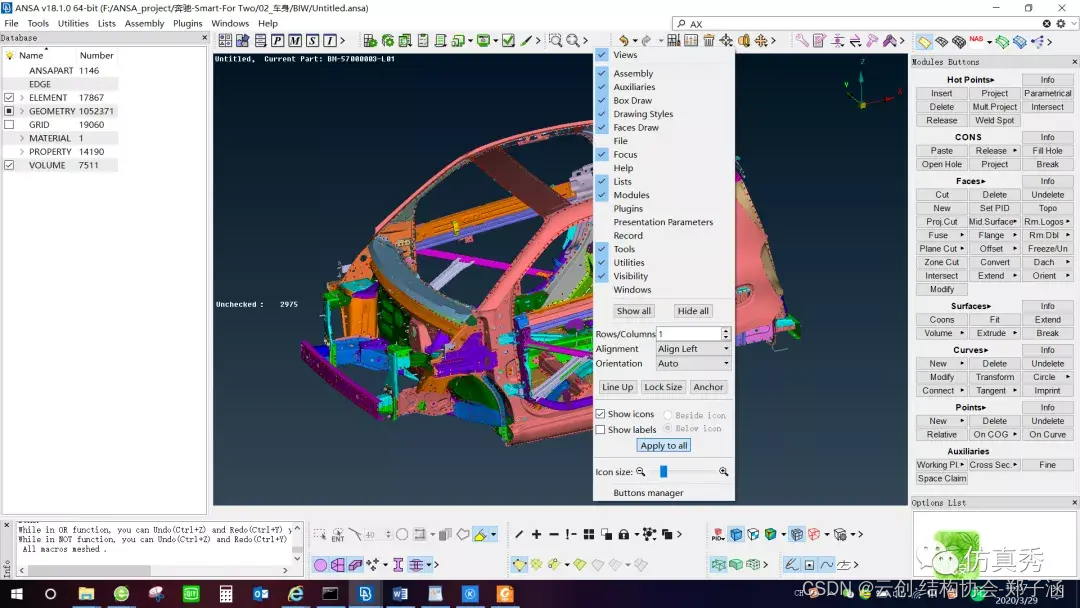Click the NAS deck icon
Viewport: 1080px width, 608px height.
(x=976, y=40)
